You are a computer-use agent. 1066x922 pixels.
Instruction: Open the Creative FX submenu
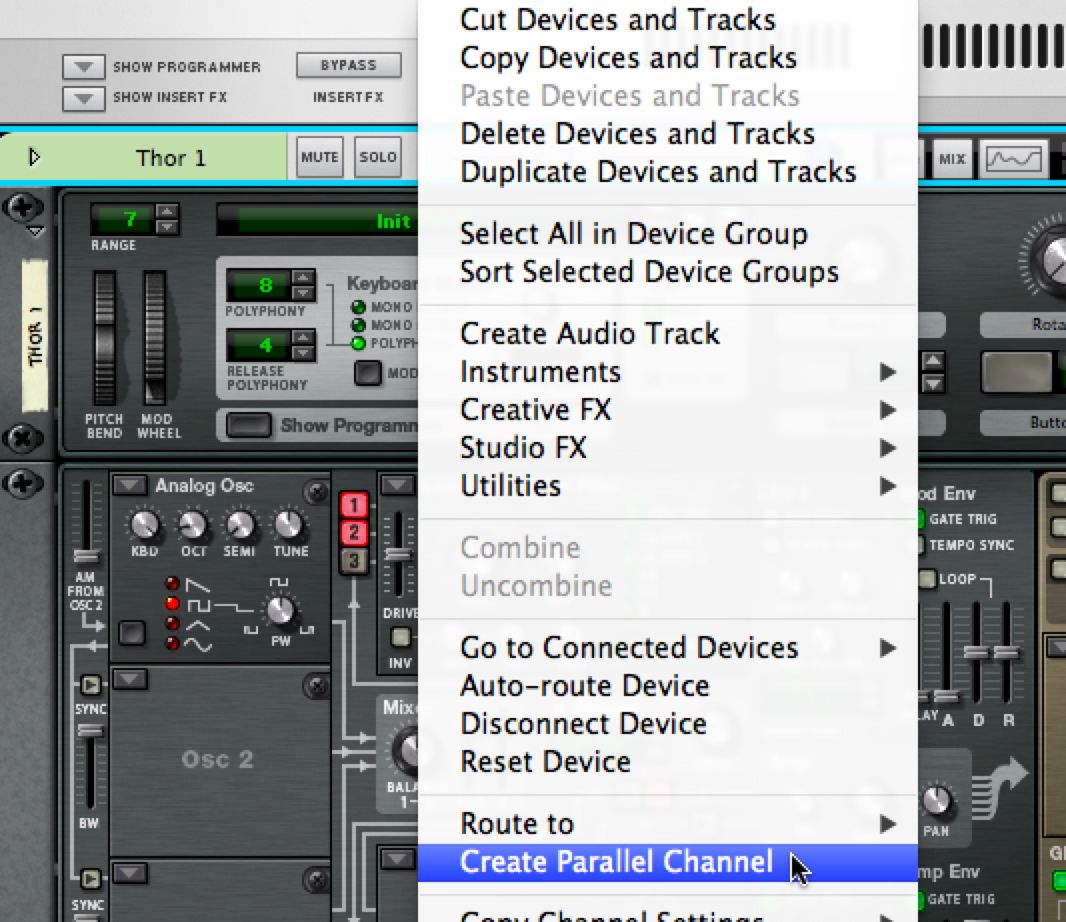[x=668, y=410]
